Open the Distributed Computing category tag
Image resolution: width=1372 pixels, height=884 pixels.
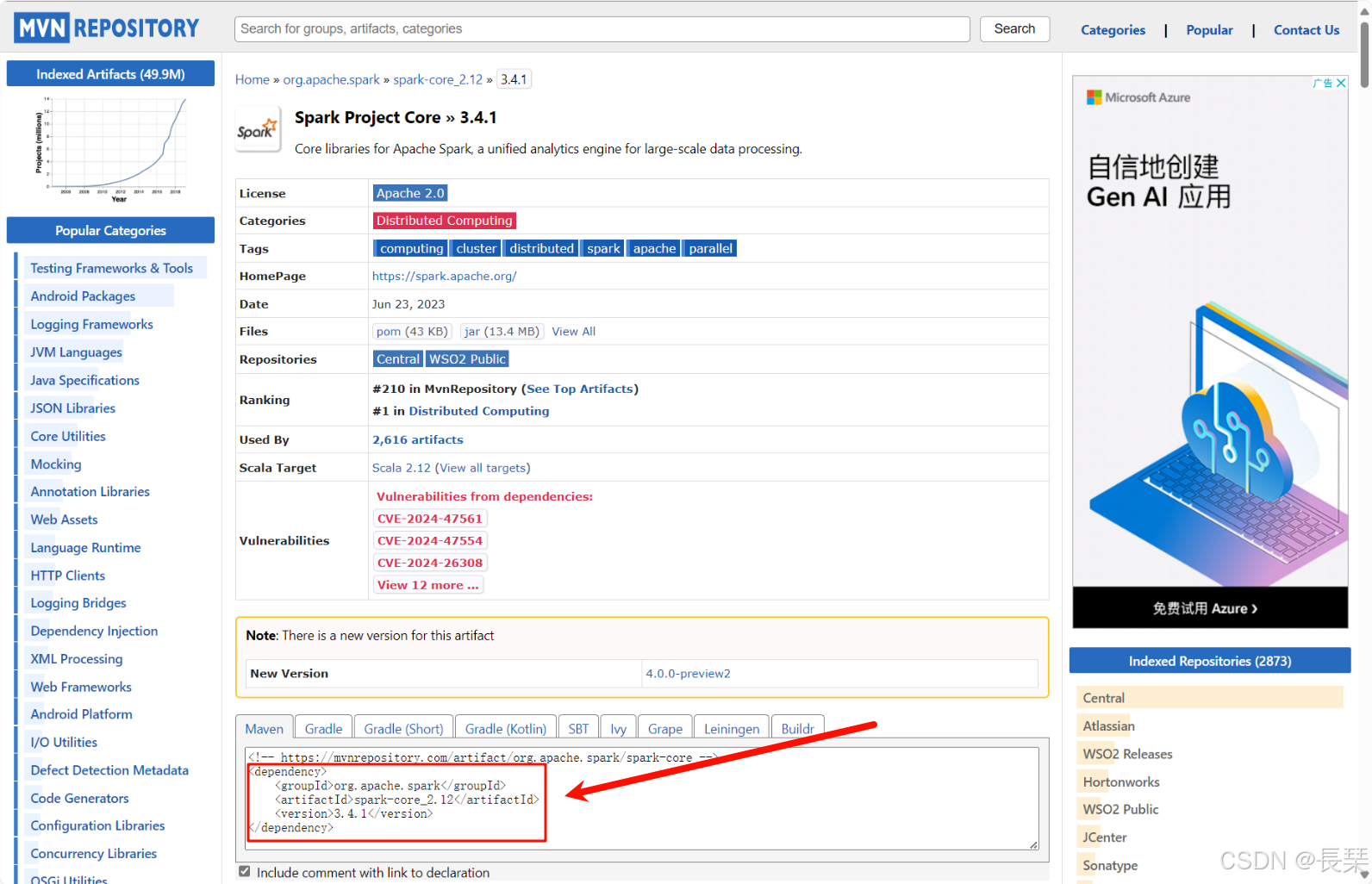point(444,221)
